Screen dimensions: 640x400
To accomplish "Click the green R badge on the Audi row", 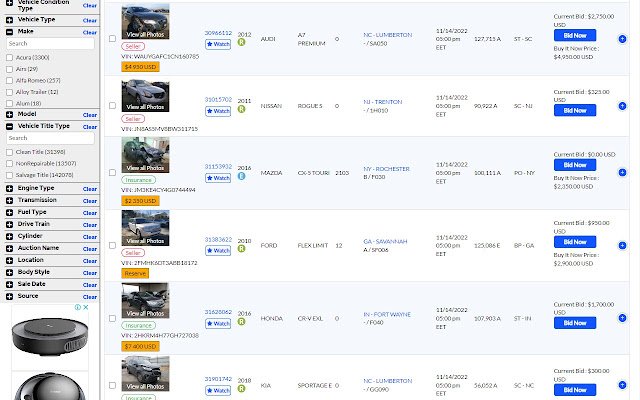I will (242, 42).
